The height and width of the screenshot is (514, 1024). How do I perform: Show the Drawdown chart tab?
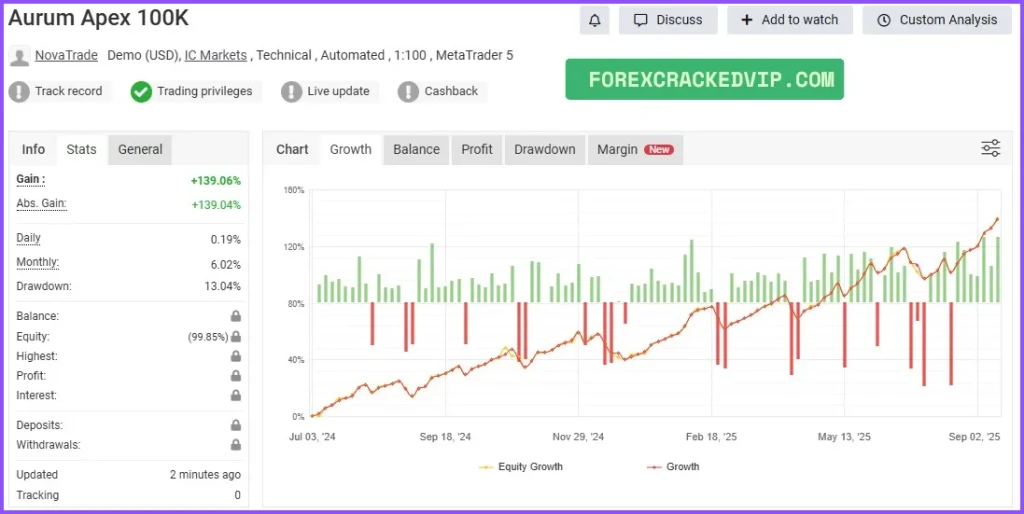click(544, 149)
